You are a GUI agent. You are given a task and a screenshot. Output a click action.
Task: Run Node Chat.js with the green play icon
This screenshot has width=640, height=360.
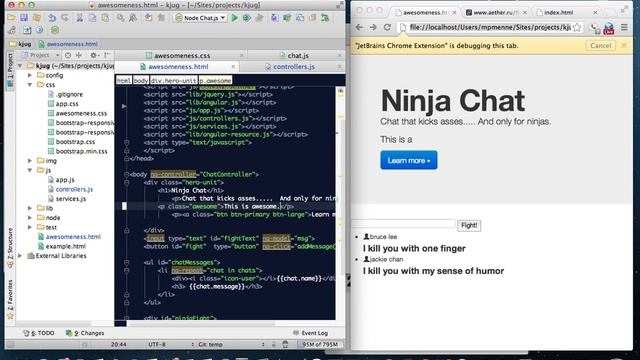click(235, 18)
